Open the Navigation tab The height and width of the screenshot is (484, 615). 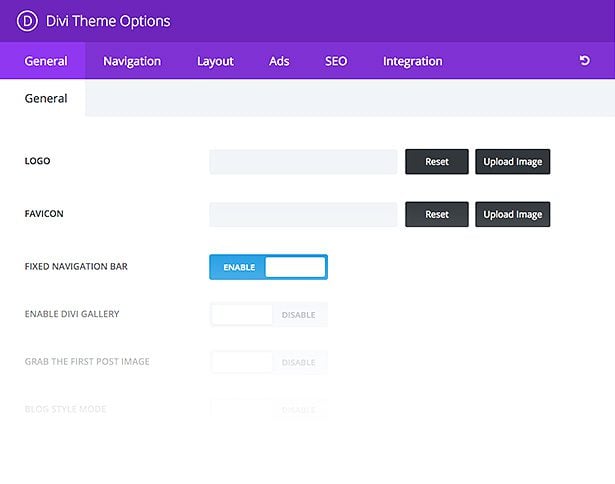(132, 61)
